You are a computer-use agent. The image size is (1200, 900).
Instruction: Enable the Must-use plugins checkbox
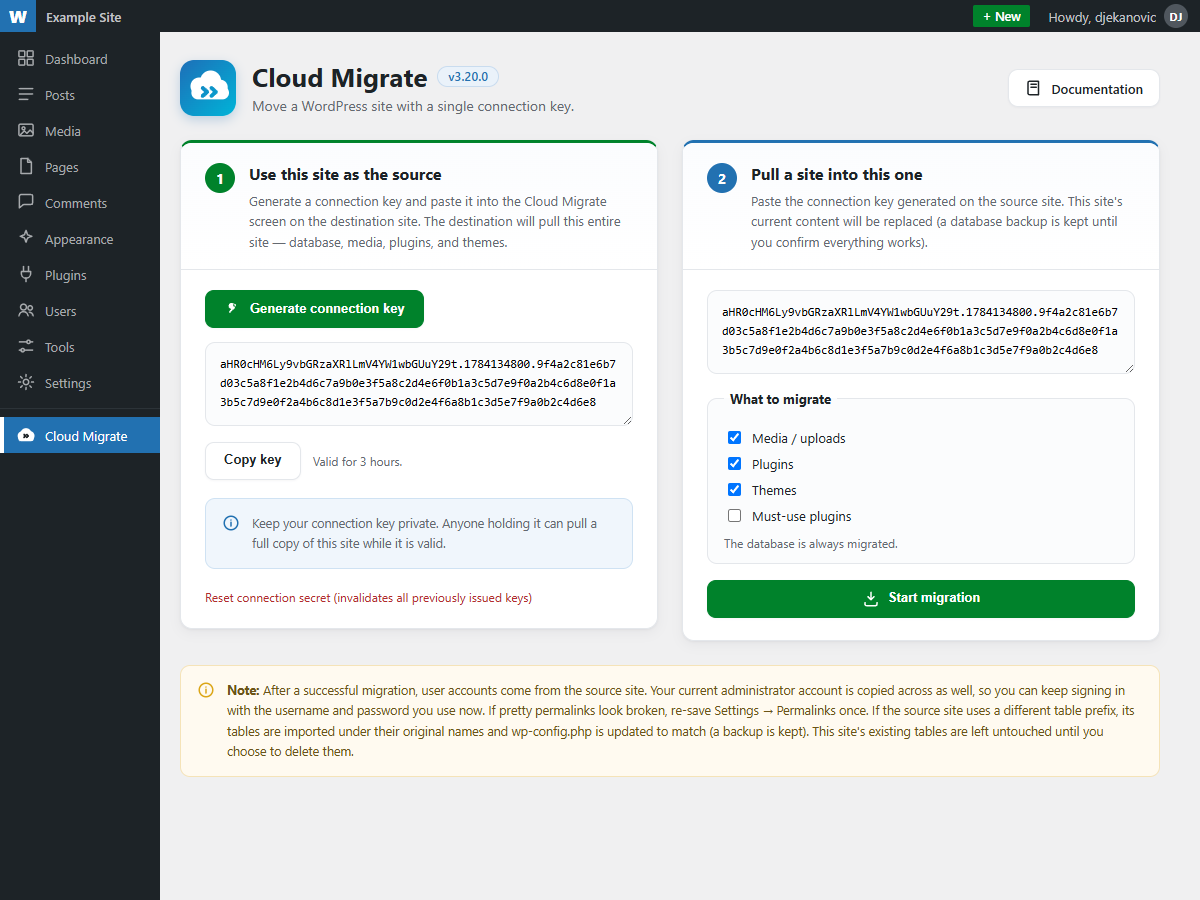[735, 516]
